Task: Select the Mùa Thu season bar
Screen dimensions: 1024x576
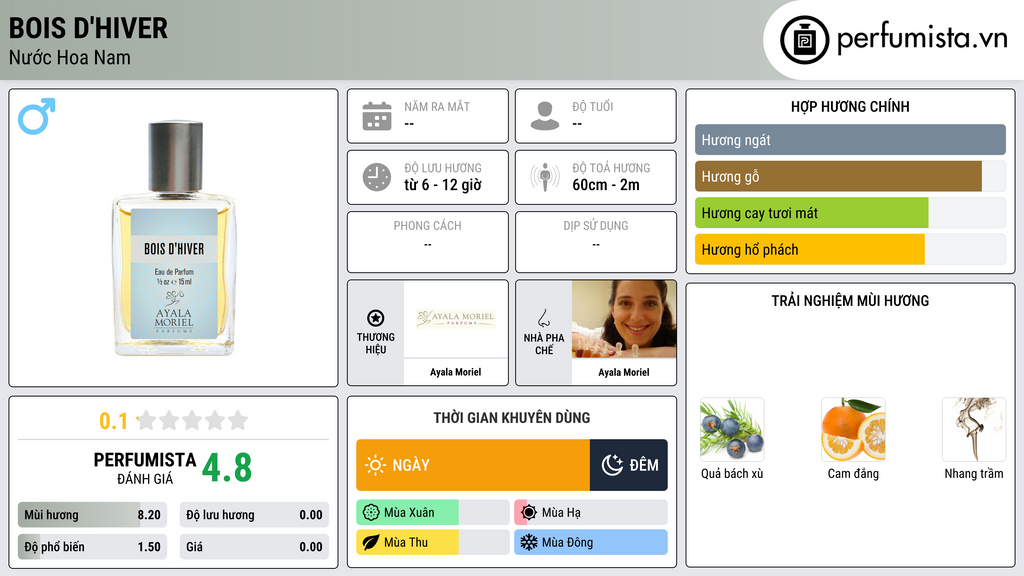Action: [x=433, y=542]
